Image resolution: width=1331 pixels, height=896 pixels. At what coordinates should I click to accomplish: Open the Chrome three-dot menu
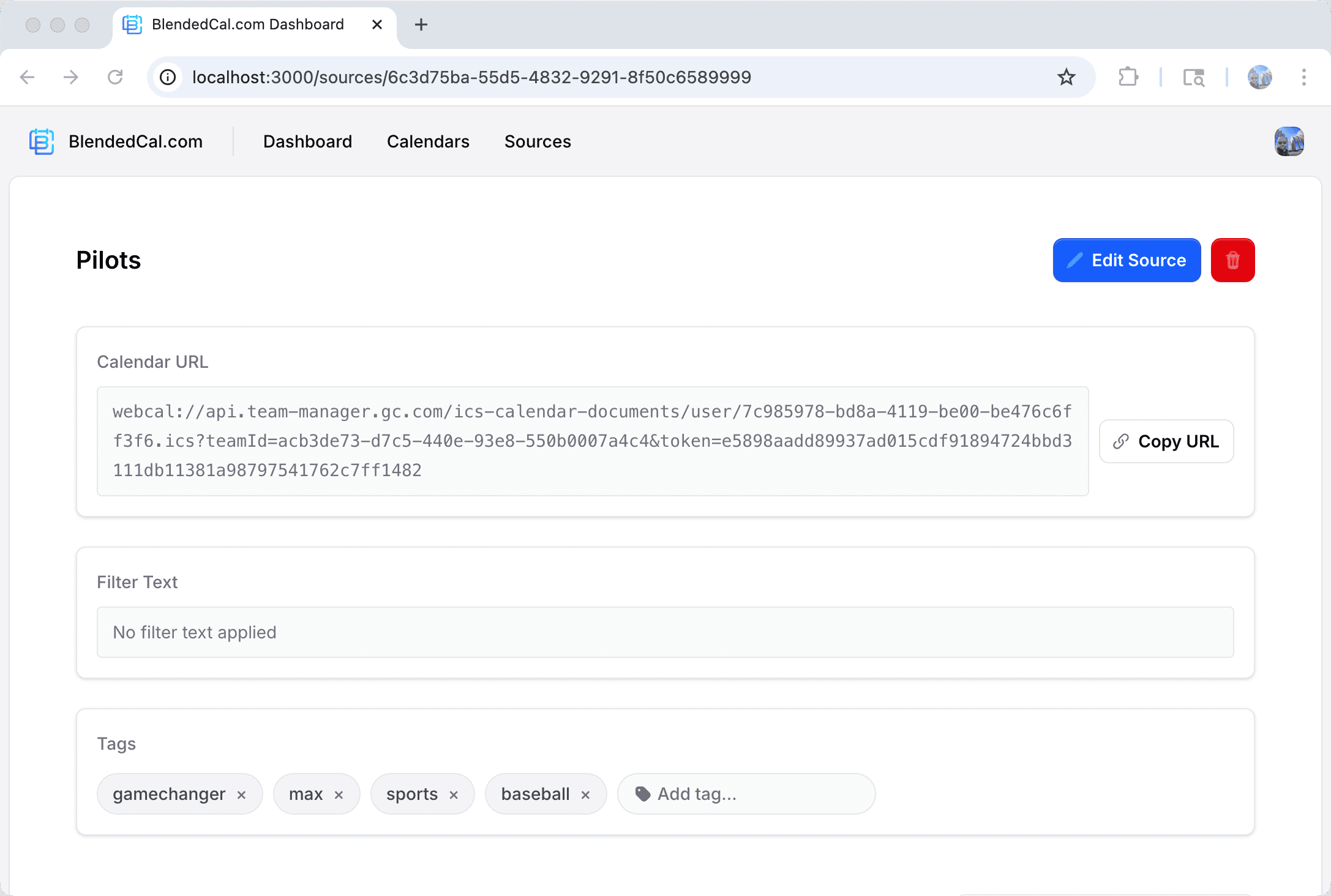click(x=1303, y=77)
